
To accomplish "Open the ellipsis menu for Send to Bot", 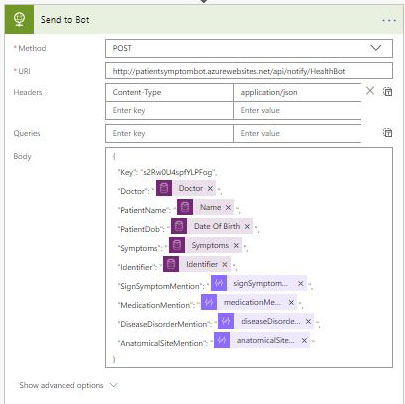I will [389, 20].
